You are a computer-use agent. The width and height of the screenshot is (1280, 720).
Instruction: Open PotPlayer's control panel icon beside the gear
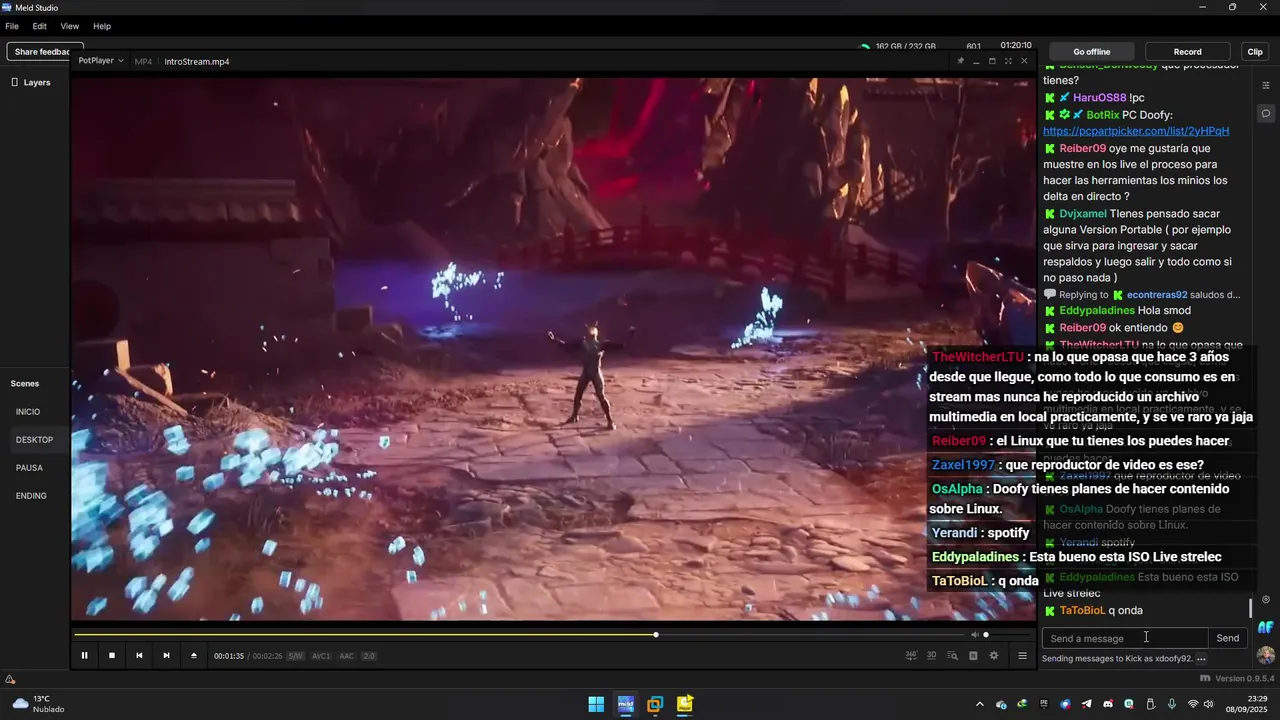coord(973,655)
